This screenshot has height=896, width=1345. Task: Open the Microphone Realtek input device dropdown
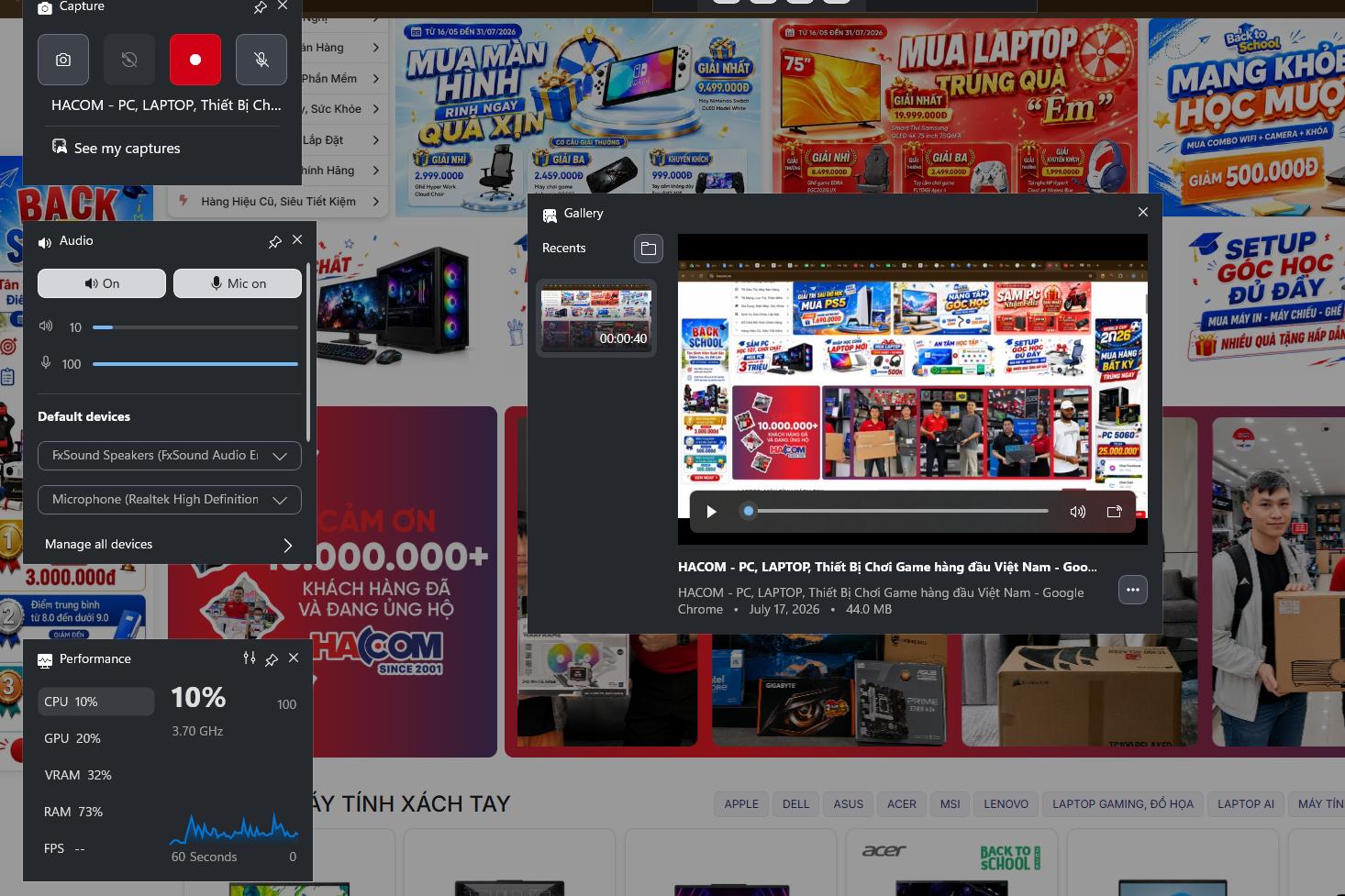pyautogui.click(x=170, y=500)
